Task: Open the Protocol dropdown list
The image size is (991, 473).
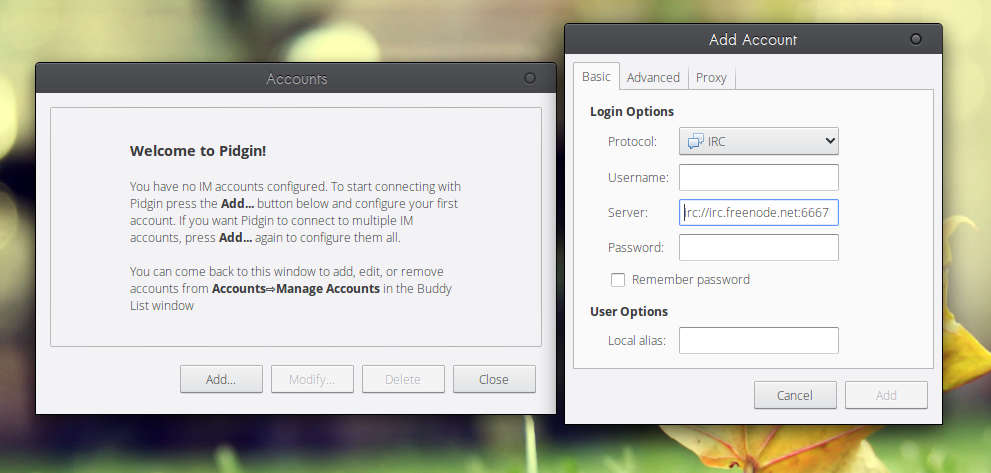Action: click(x=758, y=141)
